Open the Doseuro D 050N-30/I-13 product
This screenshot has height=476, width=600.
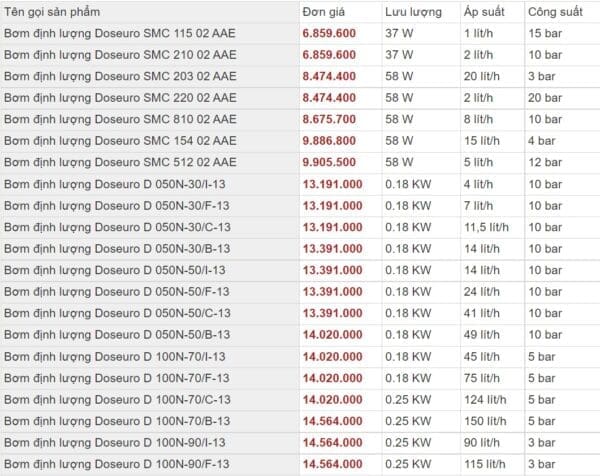(x=116, y=184)
